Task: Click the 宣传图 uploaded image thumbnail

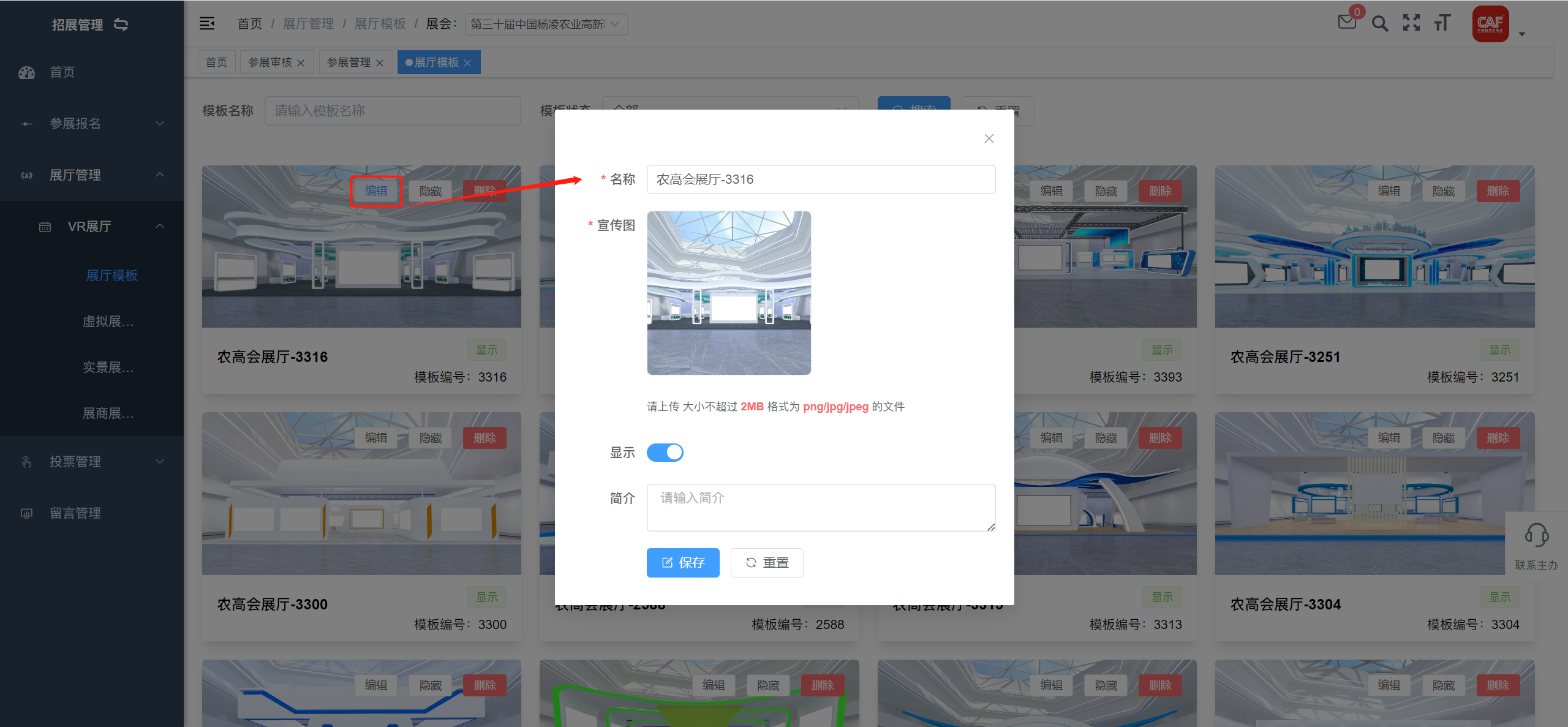Action: pos(729,293)
